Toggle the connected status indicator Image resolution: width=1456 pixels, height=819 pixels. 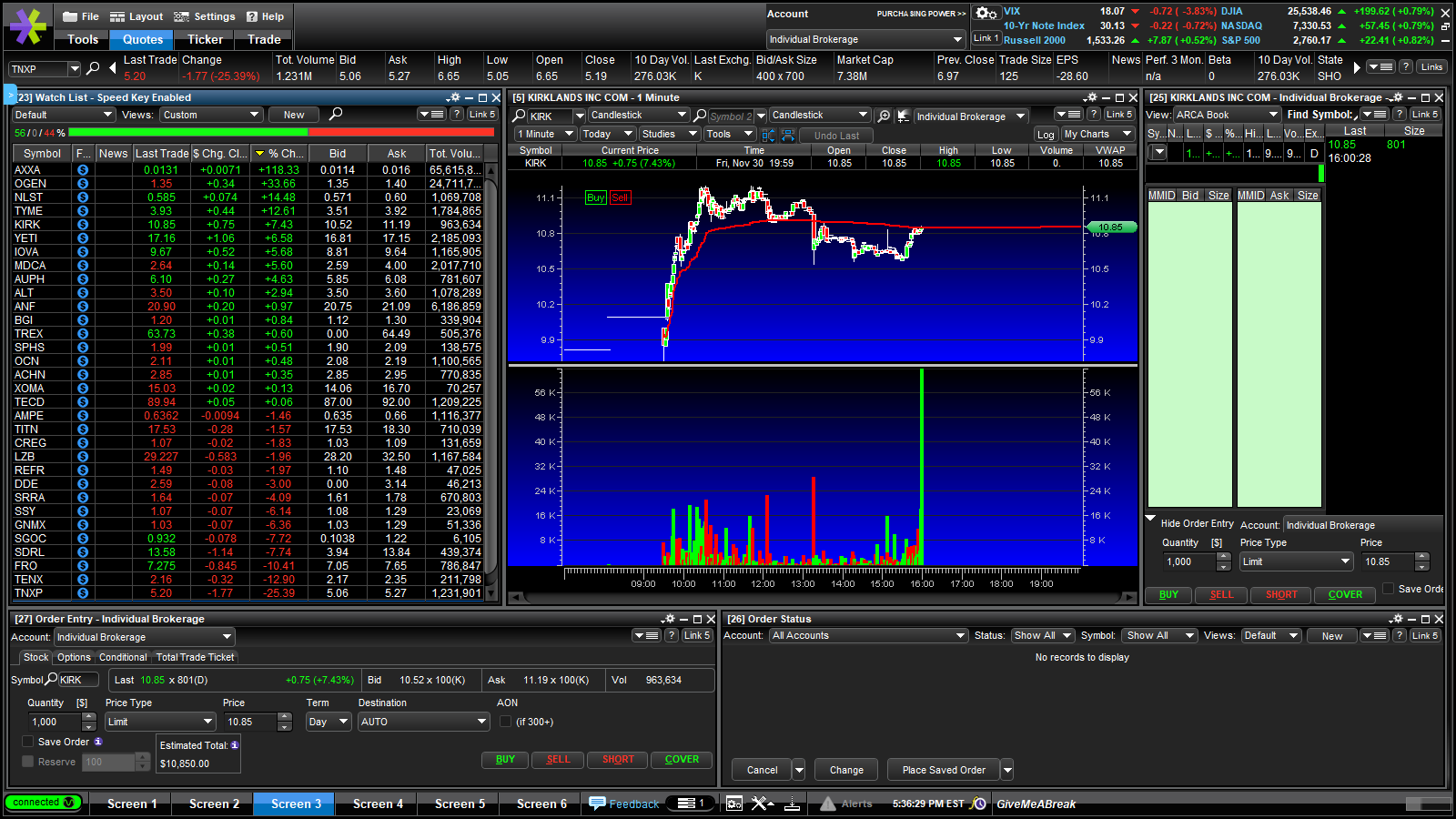click(43, 803)
